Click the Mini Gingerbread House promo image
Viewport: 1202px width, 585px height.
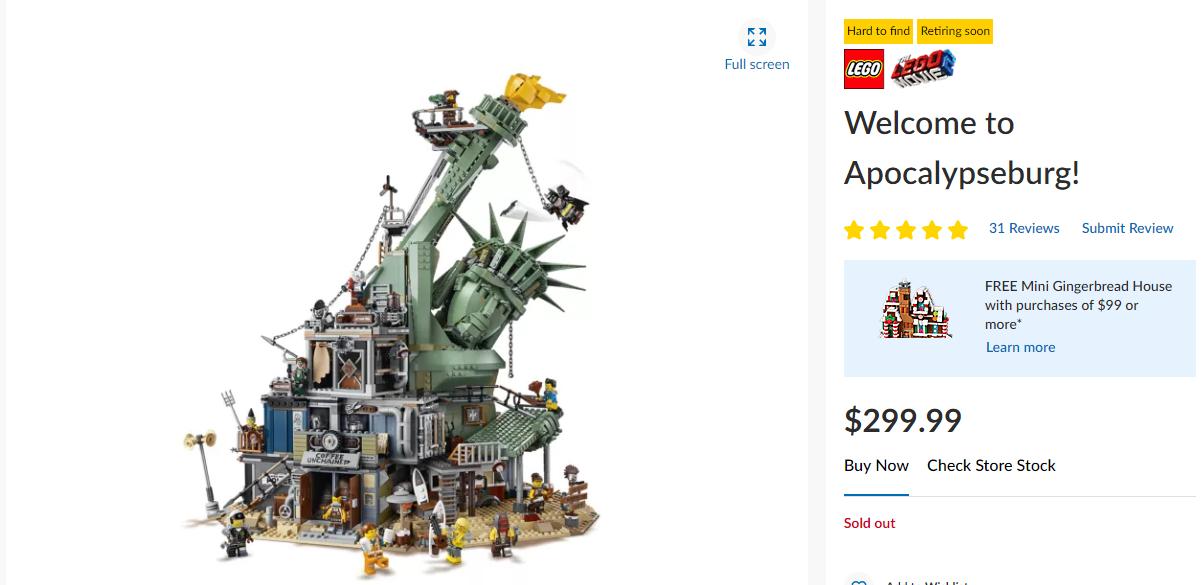click(914, 310)
